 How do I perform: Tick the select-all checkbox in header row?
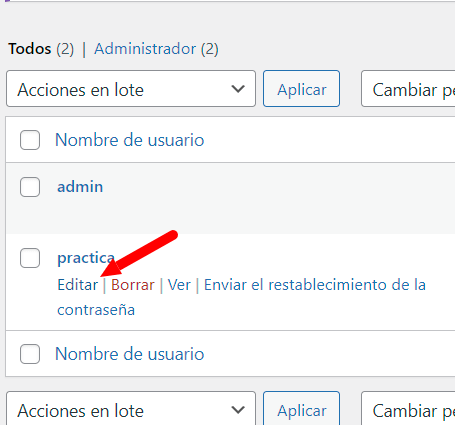pos(30,140)
